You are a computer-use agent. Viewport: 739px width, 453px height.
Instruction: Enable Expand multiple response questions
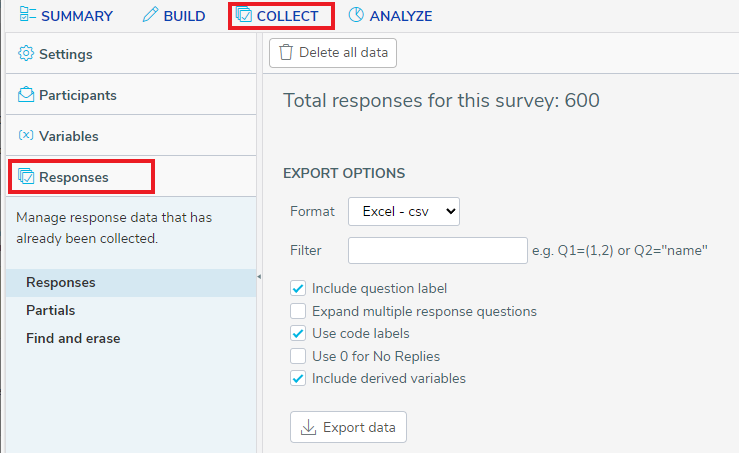pos(298,311)
